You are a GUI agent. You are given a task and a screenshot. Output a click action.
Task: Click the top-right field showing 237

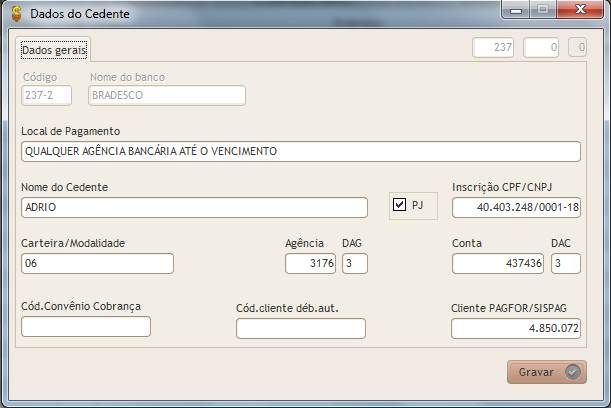[495, 47]
